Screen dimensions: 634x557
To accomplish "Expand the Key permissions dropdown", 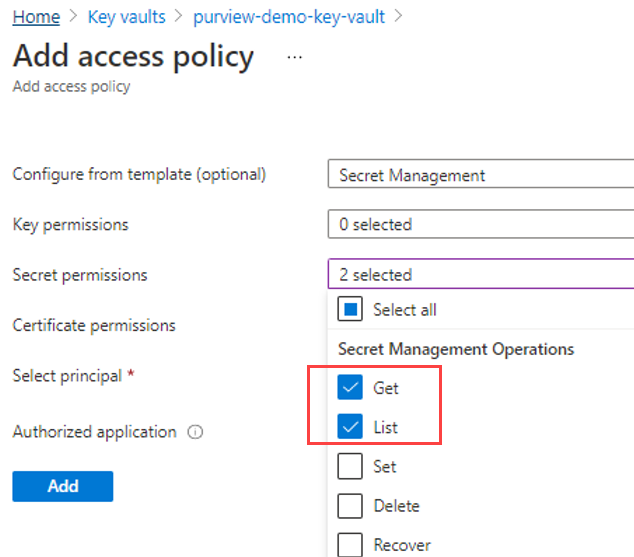I will click(480, 225).
